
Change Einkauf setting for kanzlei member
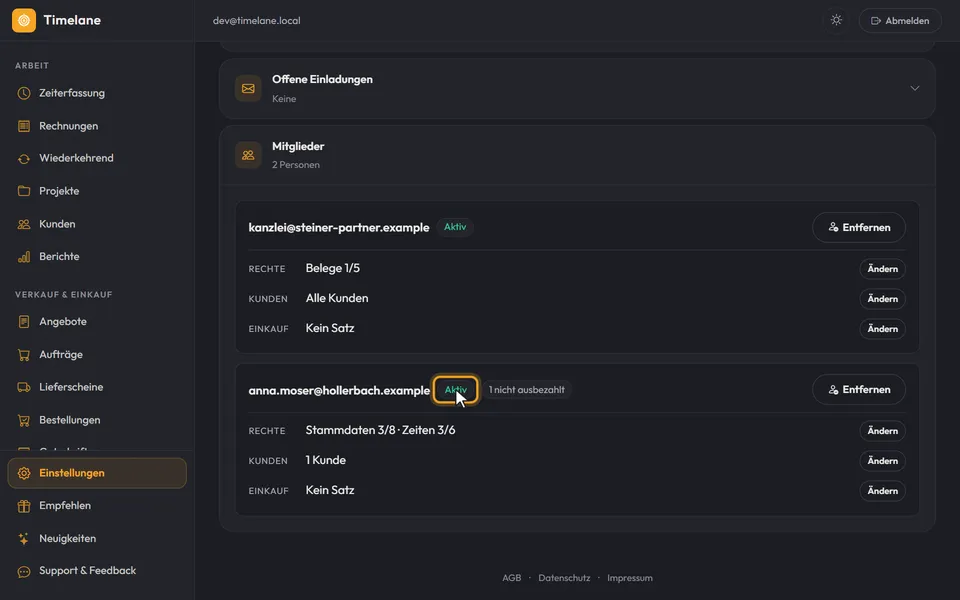pos(882,329)
